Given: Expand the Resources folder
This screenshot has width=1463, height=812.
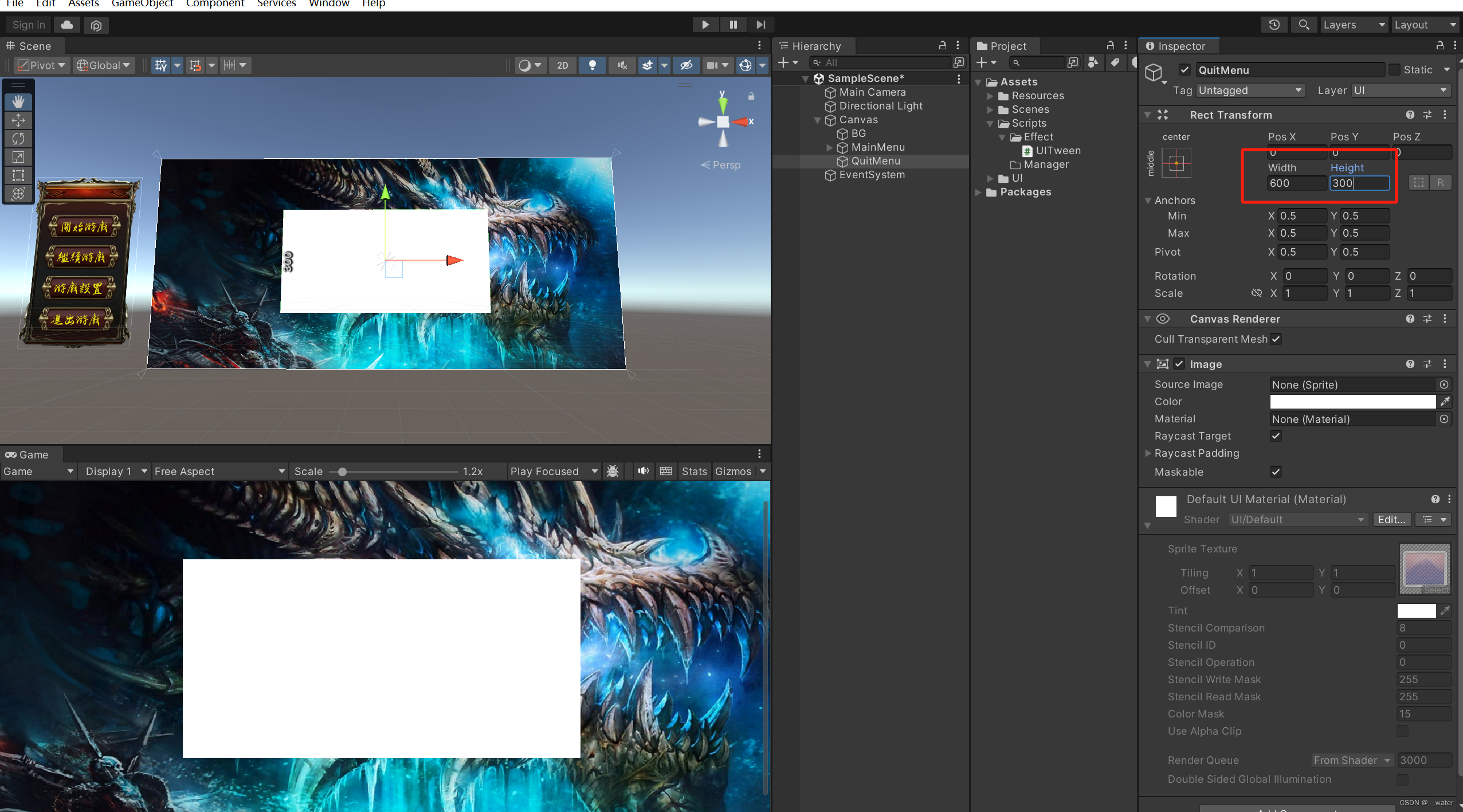Looking at the screenshot, I should (x=990, y=96).
